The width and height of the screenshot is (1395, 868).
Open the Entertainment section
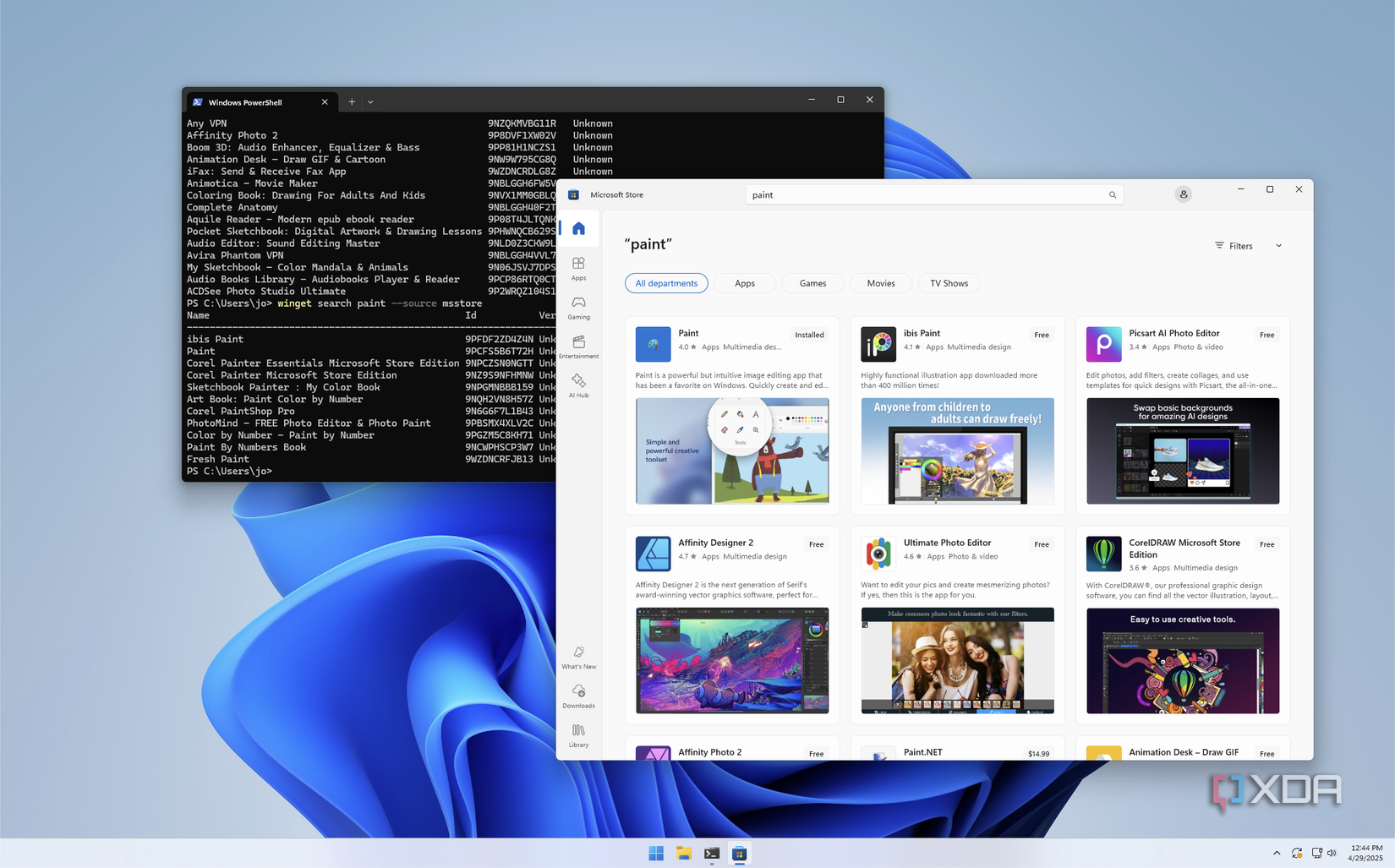[579, 347]
